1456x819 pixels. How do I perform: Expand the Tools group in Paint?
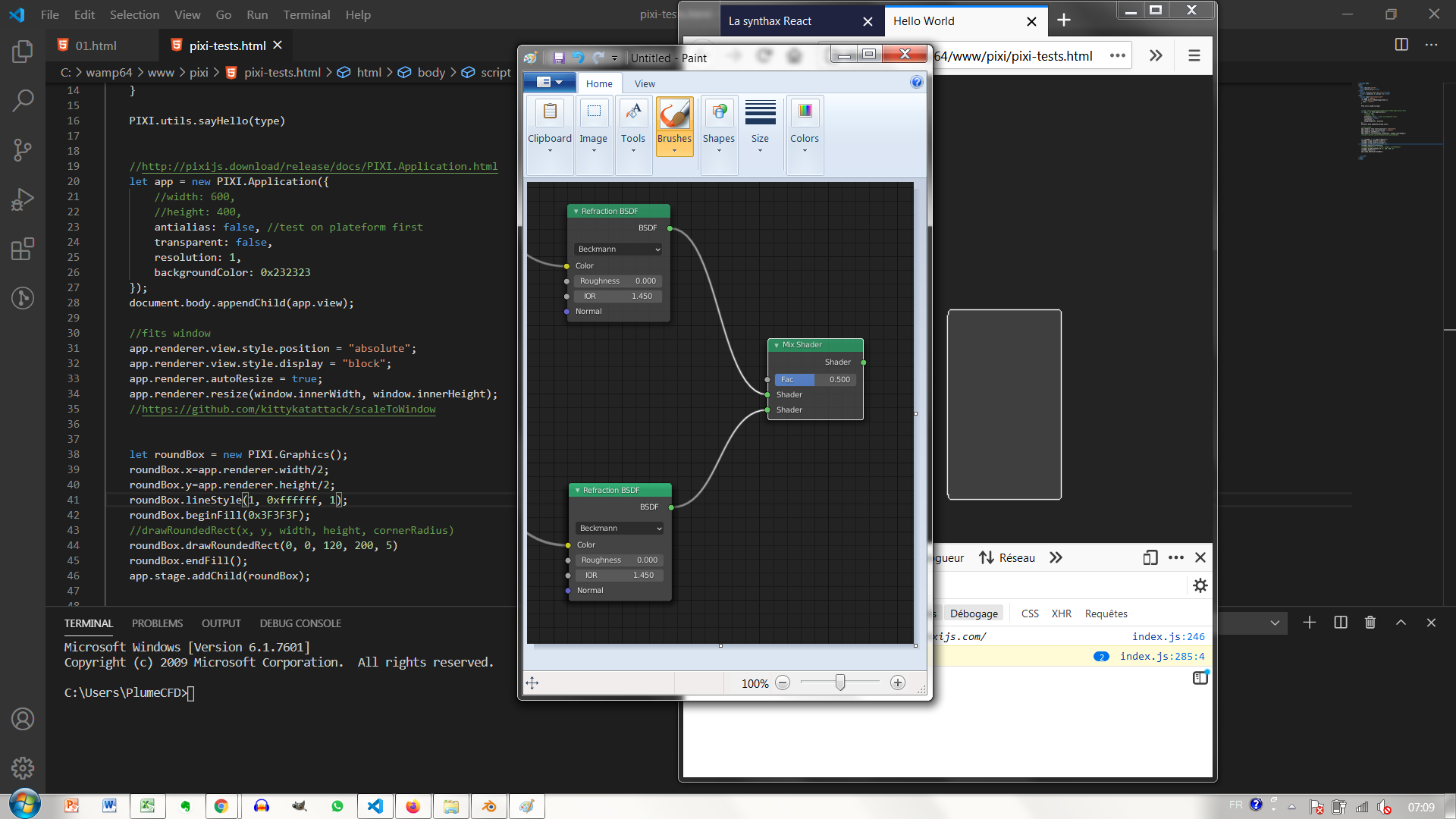(x=633, y=136)
